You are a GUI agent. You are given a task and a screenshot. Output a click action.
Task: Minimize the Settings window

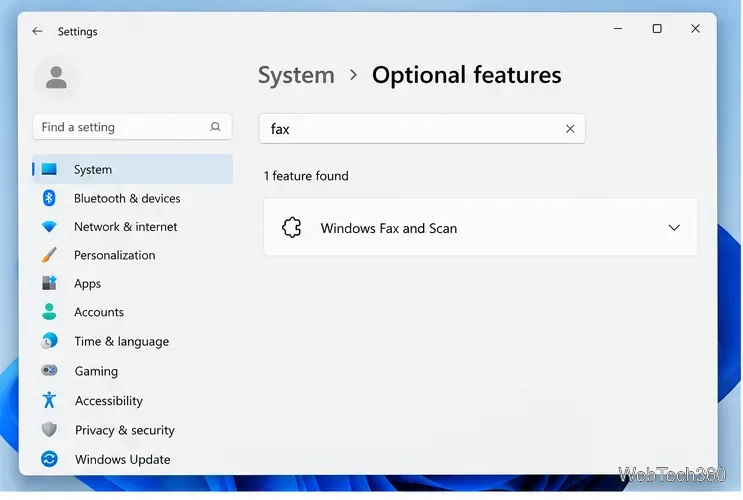coord(618,28)
